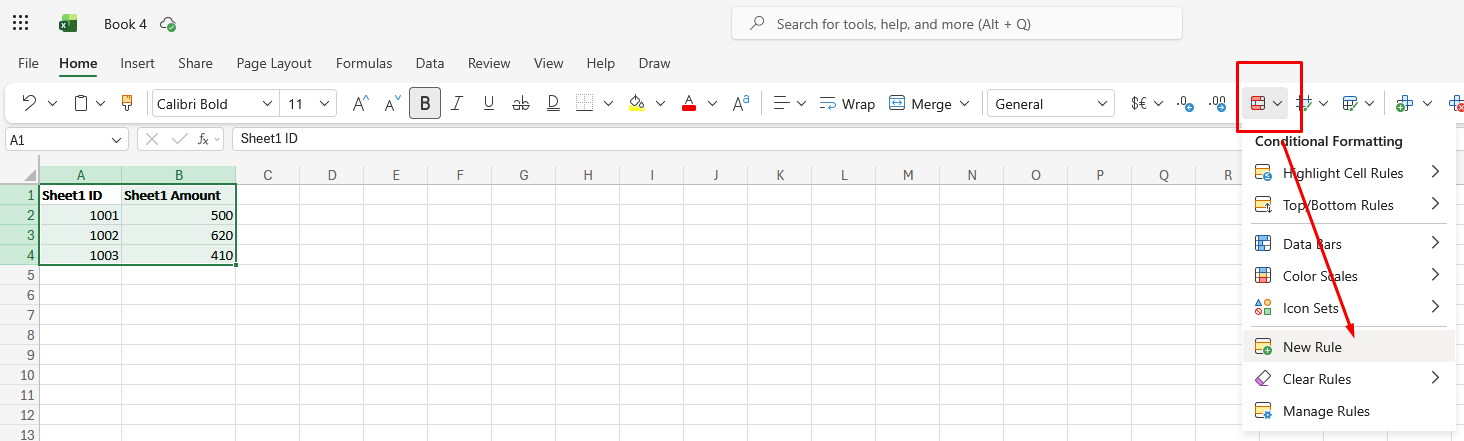Toggle Bold formatting

425,103
